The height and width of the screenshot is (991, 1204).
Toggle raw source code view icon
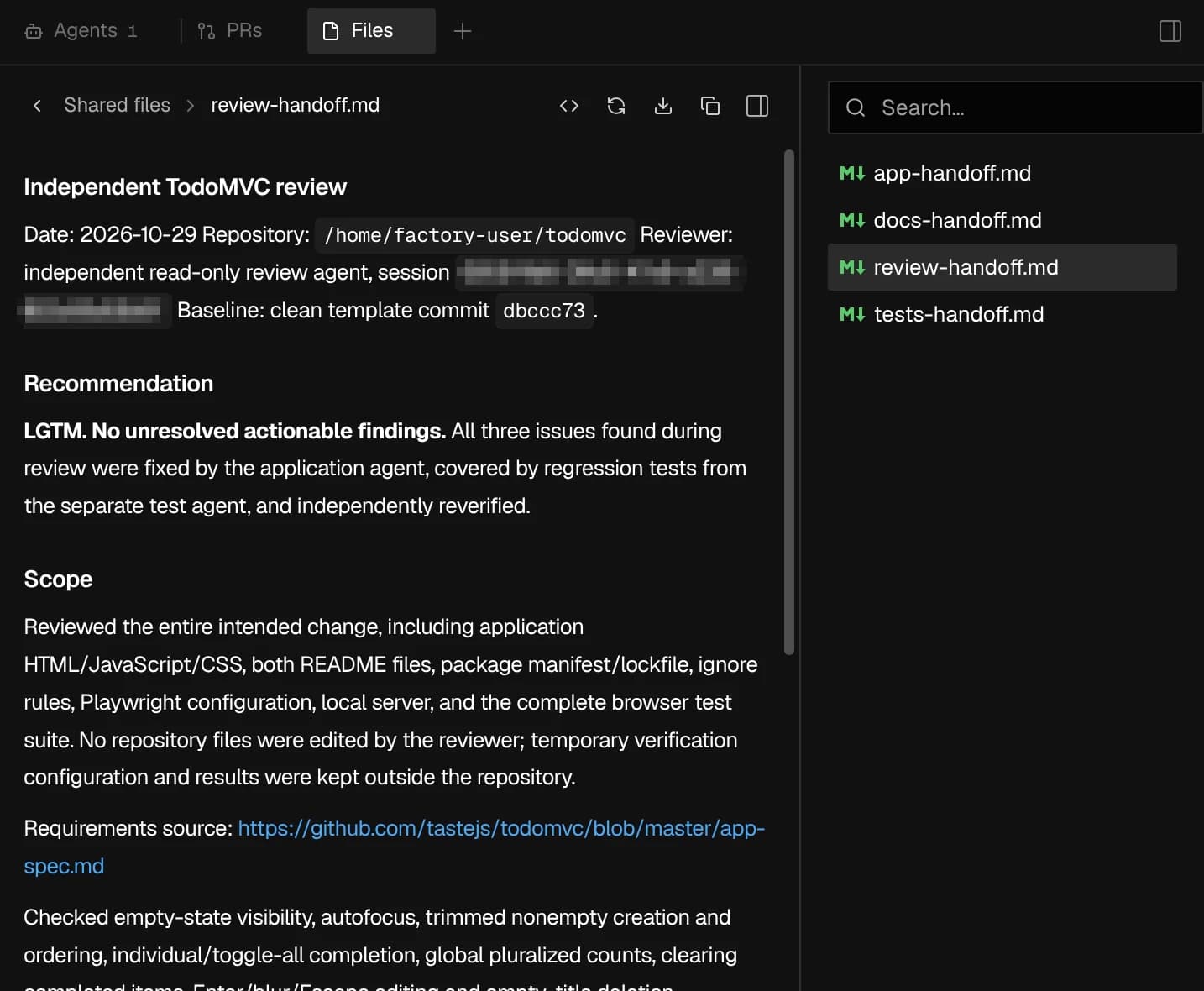(x=569, y=106)
